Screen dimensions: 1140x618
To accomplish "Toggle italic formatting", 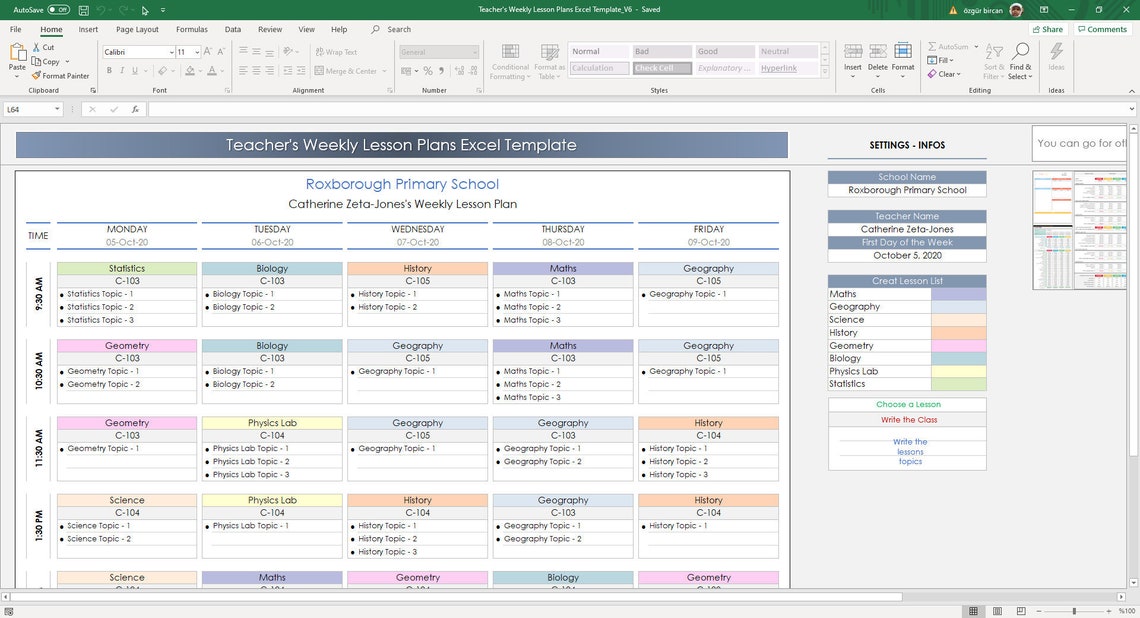I will pyautogui.click(x=122, y=70).
